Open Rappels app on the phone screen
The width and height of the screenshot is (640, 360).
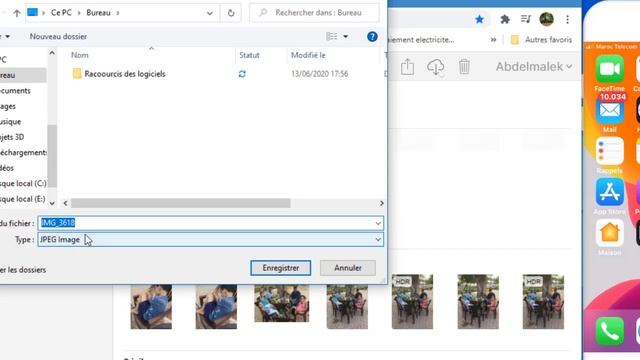click(x=609, y=151)
